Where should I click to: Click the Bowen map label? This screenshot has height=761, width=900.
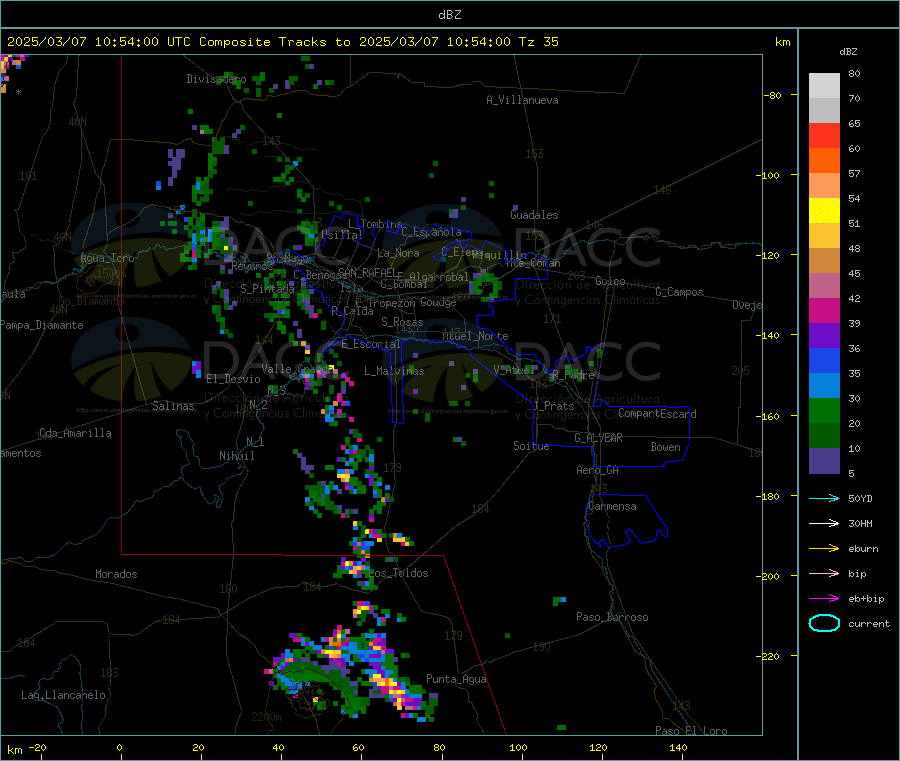coord(666,447)
